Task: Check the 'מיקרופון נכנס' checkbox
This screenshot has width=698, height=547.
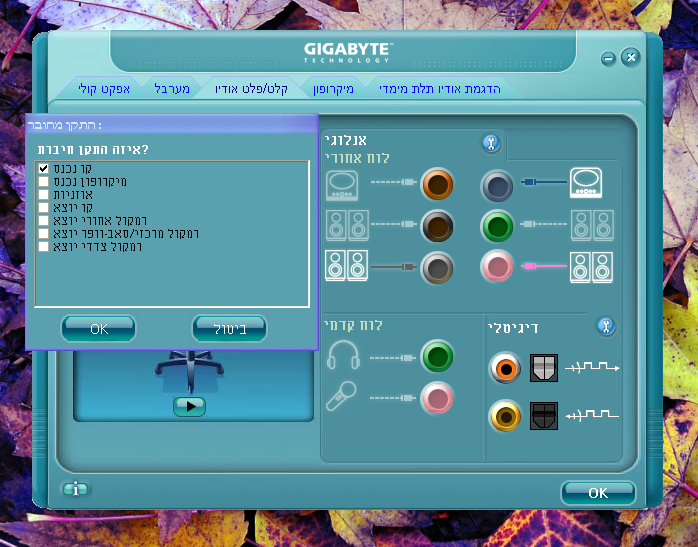Action: click(43, 182)
